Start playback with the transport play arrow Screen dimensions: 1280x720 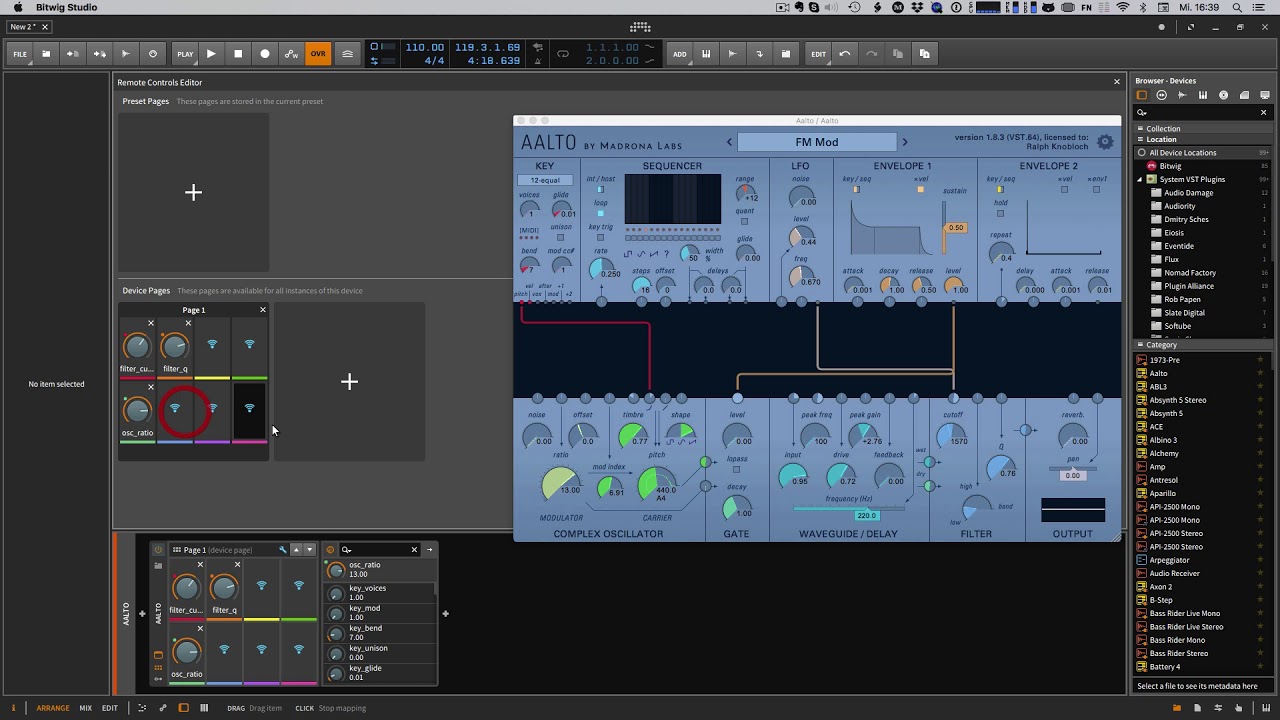pos(211,54)
